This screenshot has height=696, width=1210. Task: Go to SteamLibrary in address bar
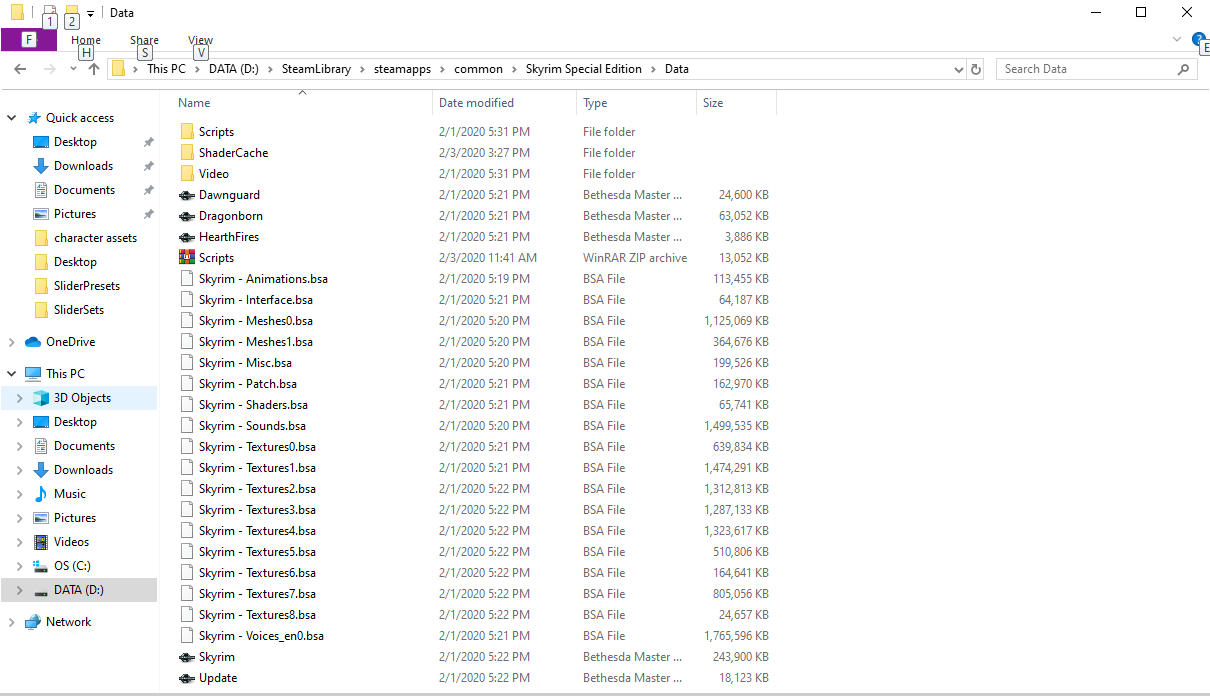pyautogui.click(x=315, y=69)
